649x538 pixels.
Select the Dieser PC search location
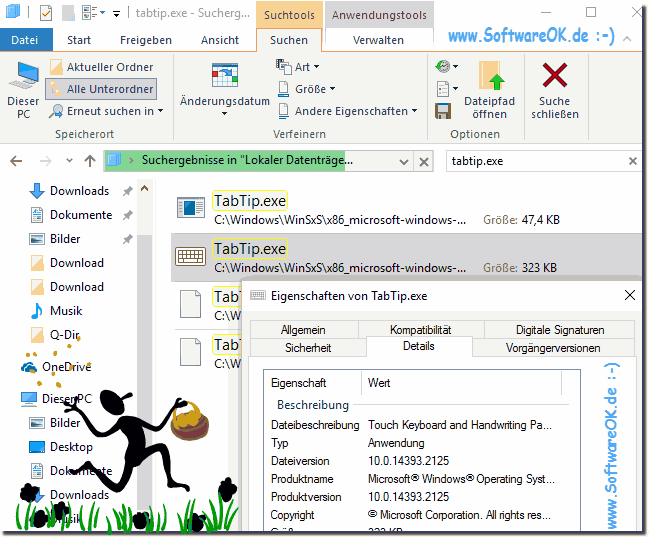23,90
